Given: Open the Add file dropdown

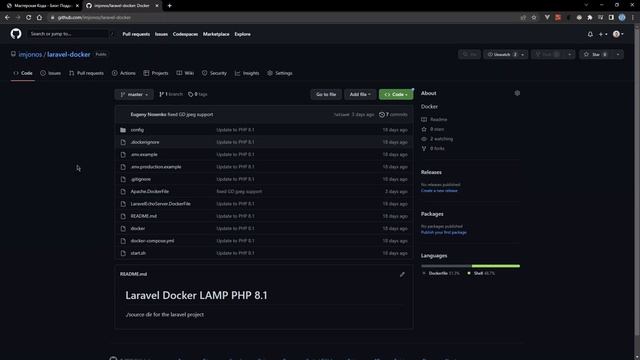Looking at the screenshot, I should [360, 94].
